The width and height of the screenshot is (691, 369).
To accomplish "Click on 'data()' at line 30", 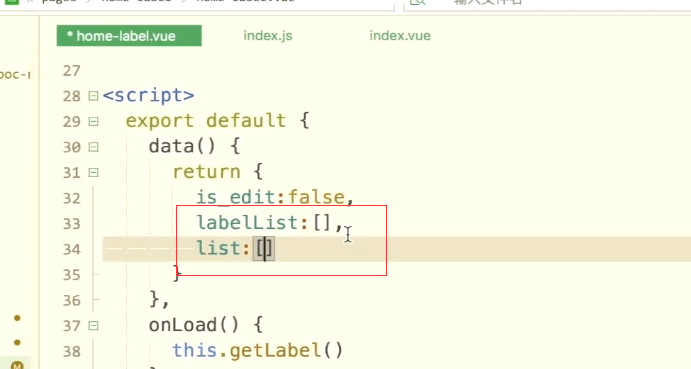I will click(x=182, y=146).
